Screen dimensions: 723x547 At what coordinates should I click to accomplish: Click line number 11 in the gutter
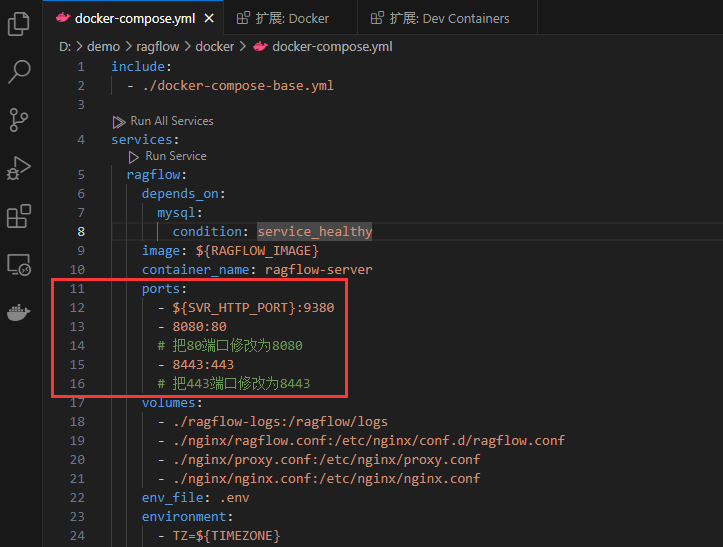point(78,289)
